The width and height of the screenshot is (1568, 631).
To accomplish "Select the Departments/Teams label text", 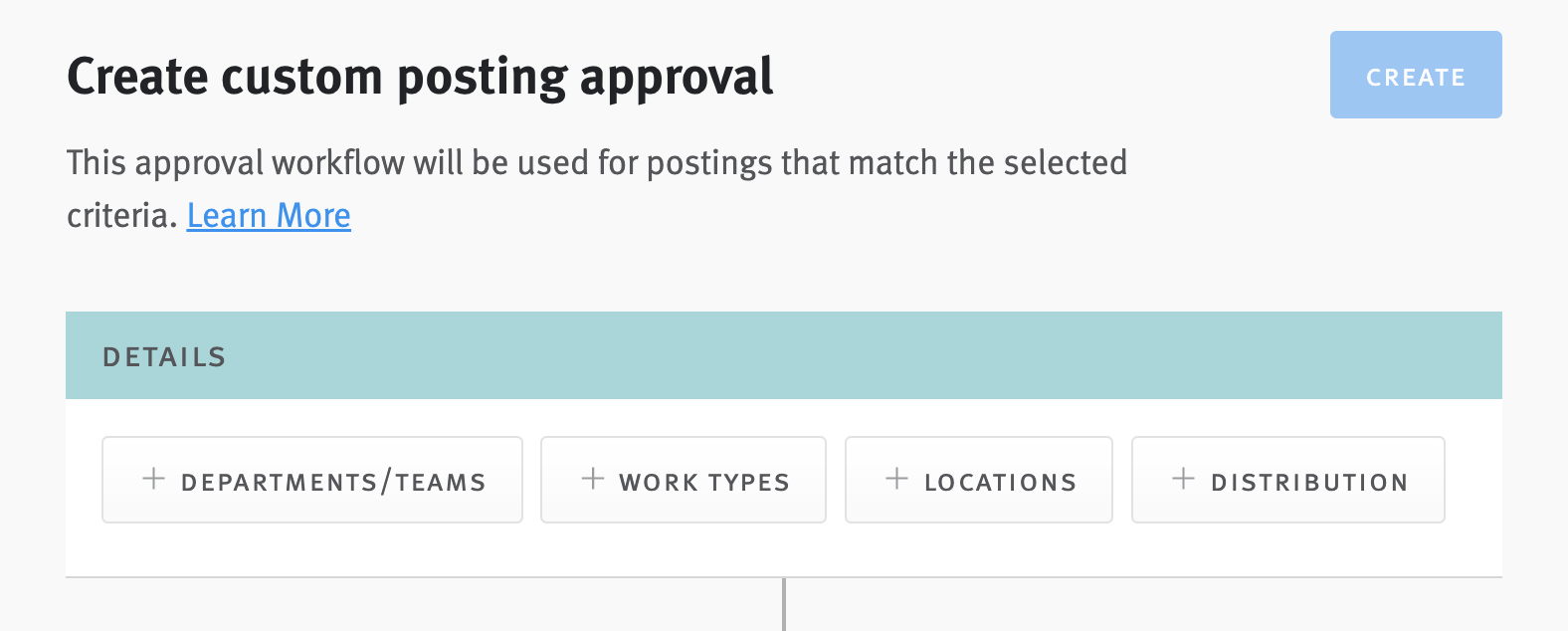I will point(333,481).
